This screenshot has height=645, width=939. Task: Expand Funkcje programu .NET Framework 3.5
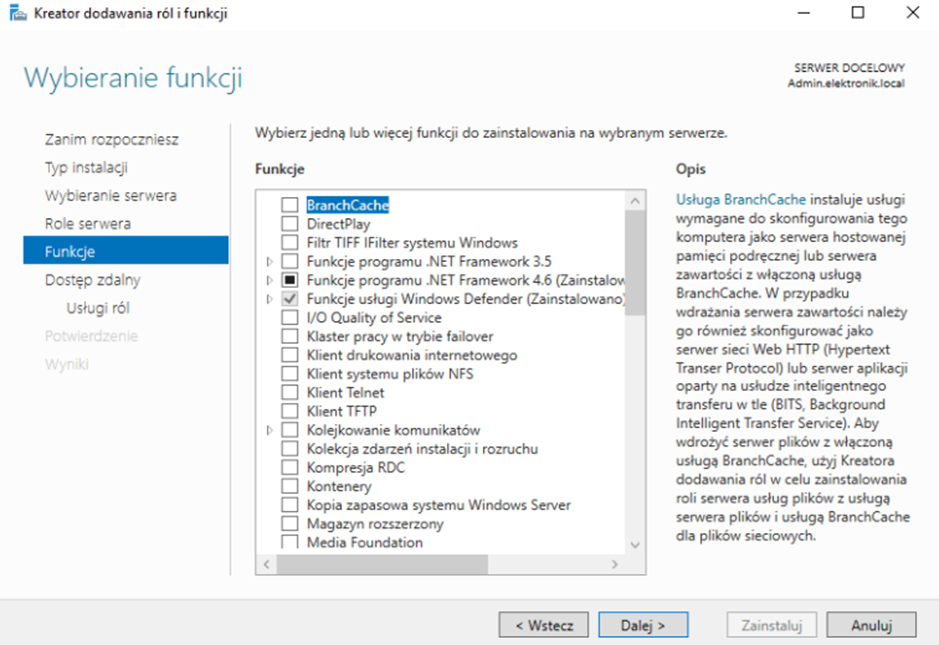(x=270, y=262)
